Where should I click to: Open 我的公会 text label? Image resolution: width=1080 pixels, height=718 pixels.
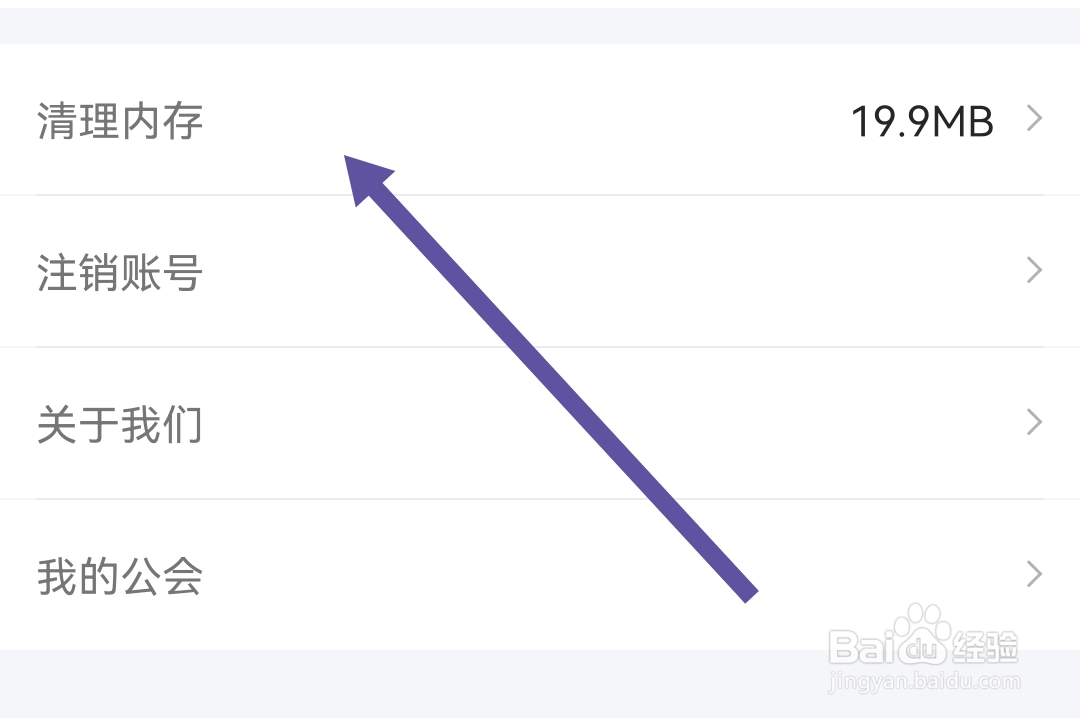pyautogui.click(x=120, y=576)
